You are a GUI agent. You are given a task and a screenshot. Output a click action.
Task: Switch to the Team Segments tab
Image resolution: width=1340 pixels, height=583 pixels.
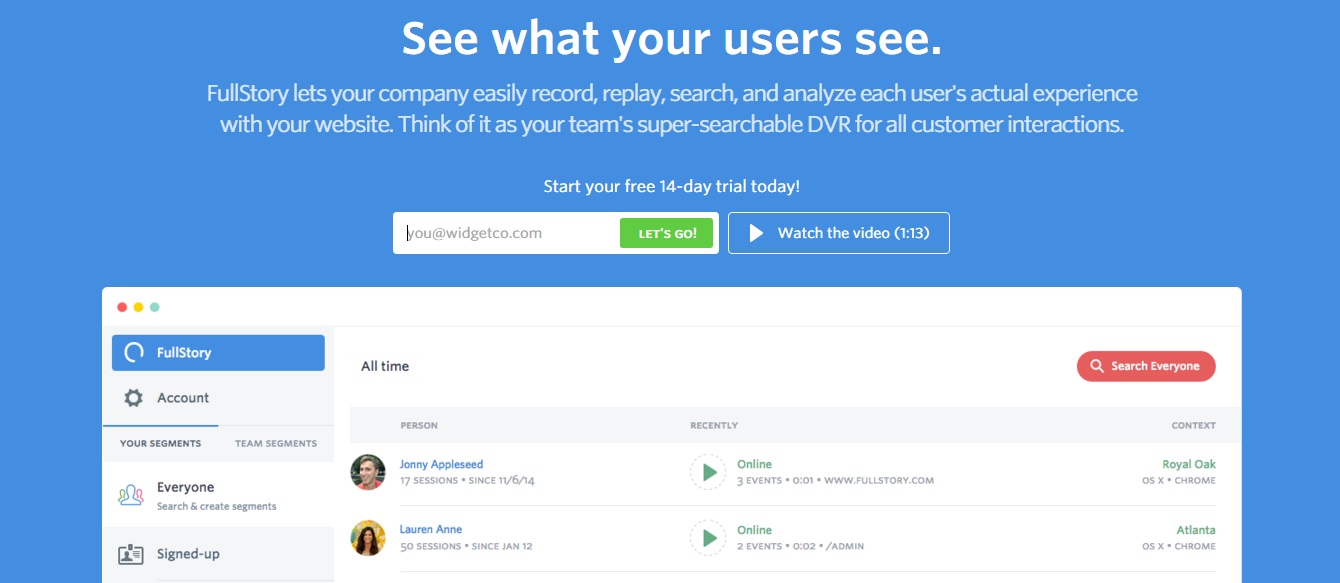(x=276, y=443)
